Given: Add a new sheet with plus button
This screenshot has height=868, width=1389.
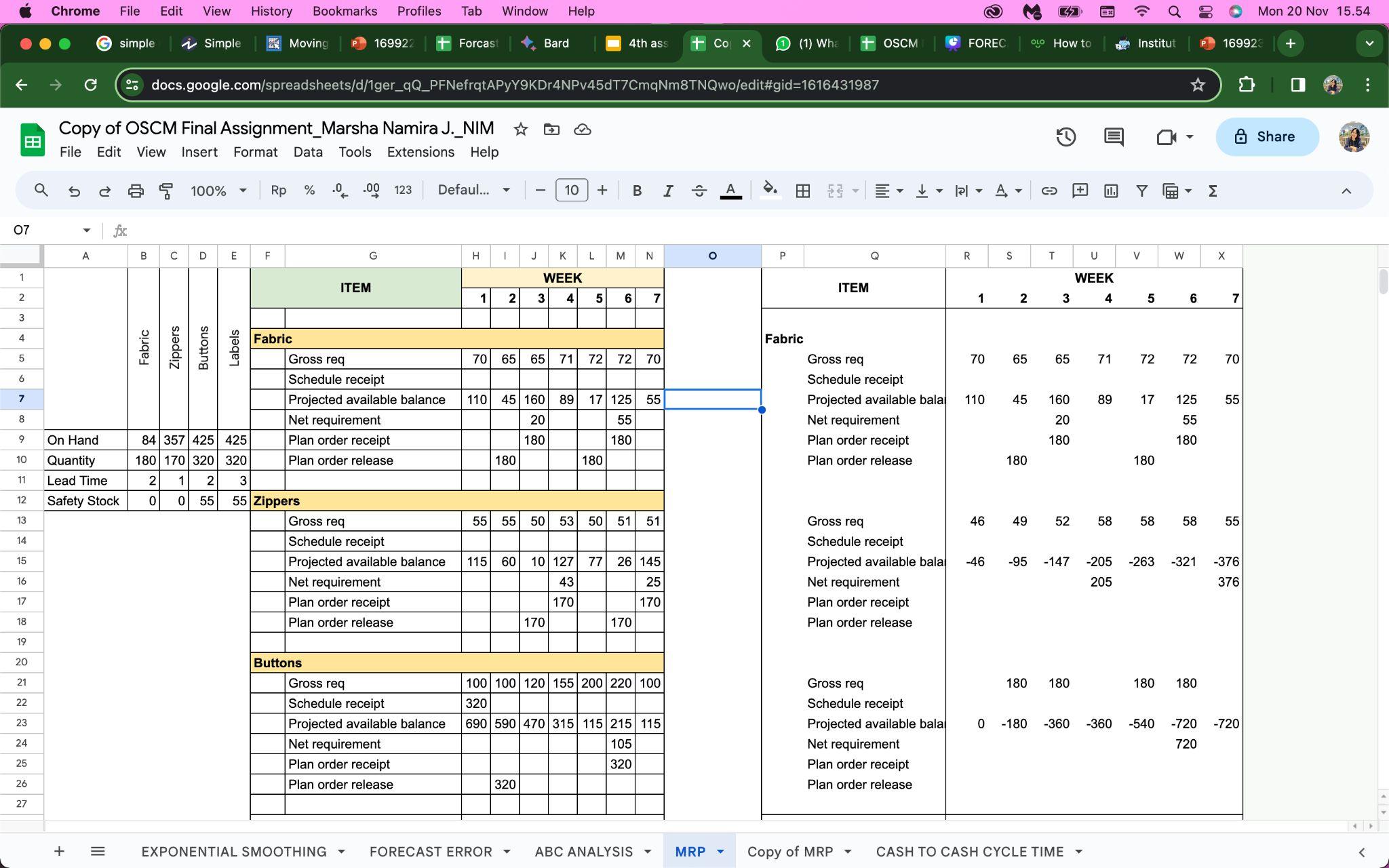Looking at the screenshot, I should 59,851.
